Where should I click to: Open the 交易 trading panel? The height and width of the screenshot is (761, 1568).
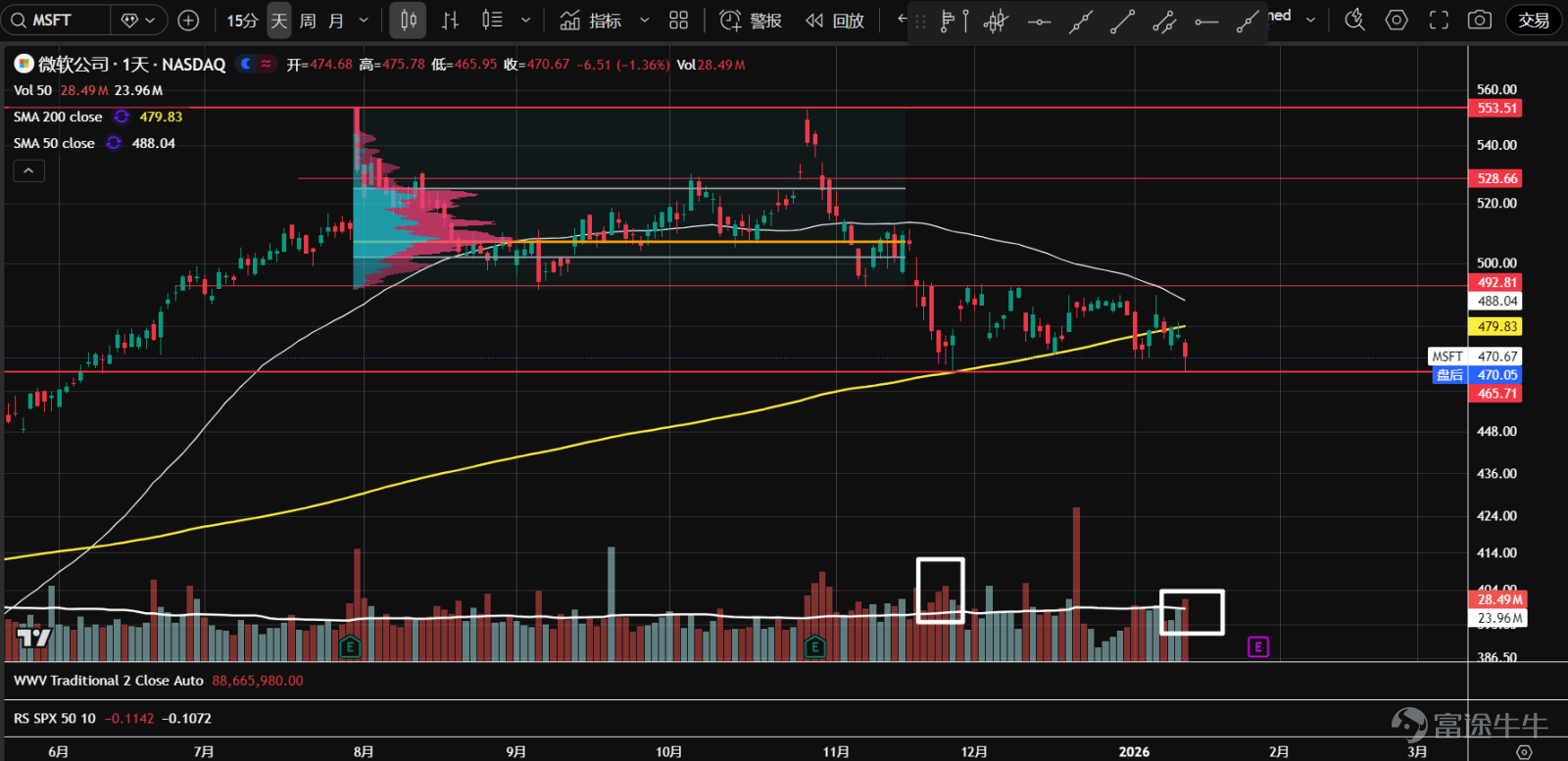point(1534,20)
